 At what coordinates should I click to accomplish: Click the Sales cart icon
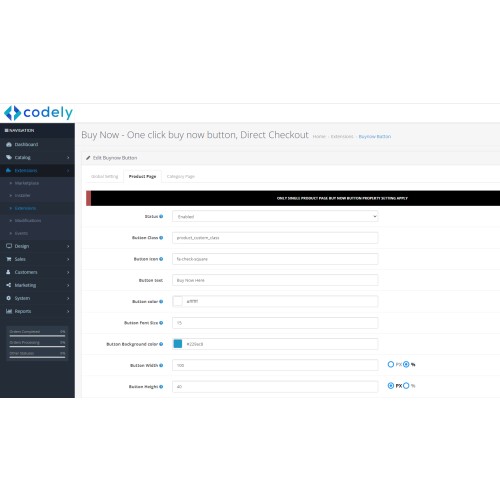tap(9, 259)
